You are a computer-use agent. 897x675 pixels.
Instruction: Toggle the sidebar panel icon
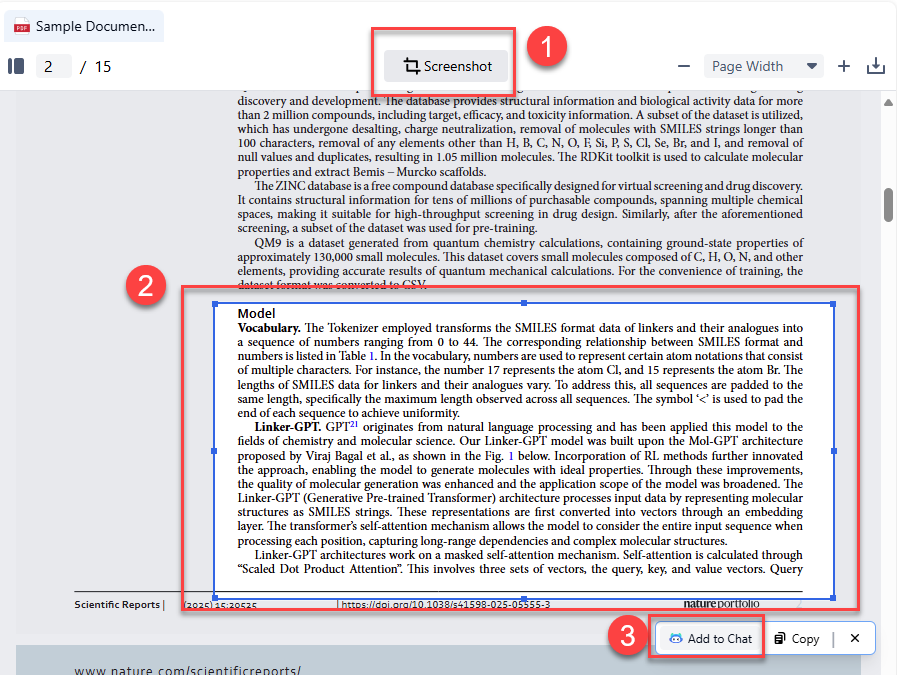(16, 66)
